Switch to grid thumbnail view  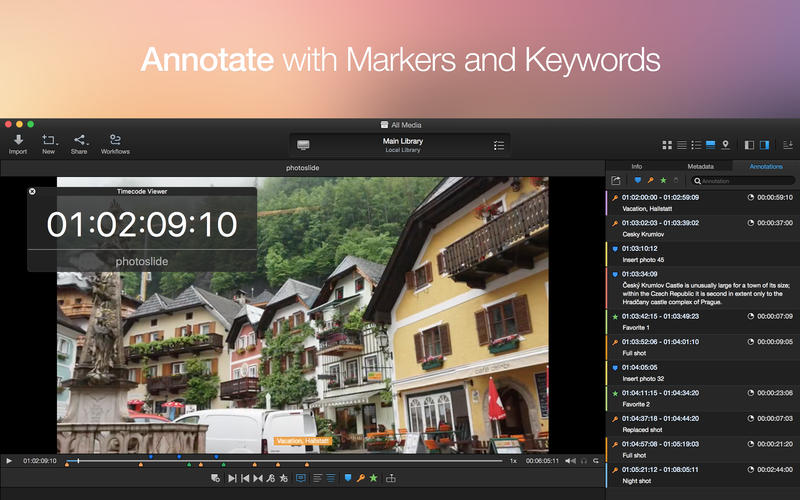667,145
